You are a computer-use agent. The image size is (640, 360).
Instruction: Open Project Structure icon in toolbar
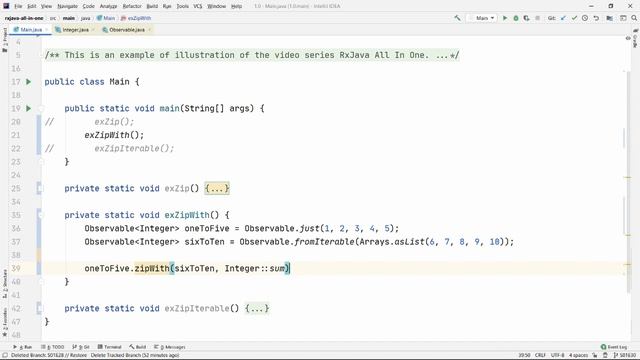(x=609, y=18)
